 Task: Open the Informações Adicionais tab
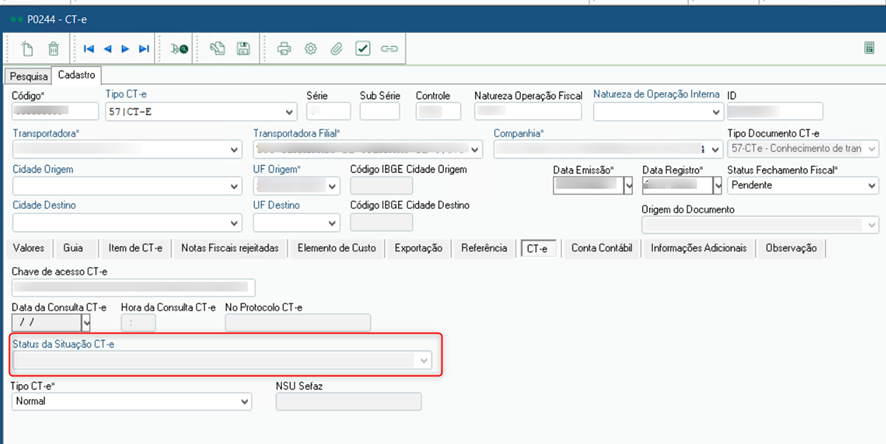(x=698, y=248)
